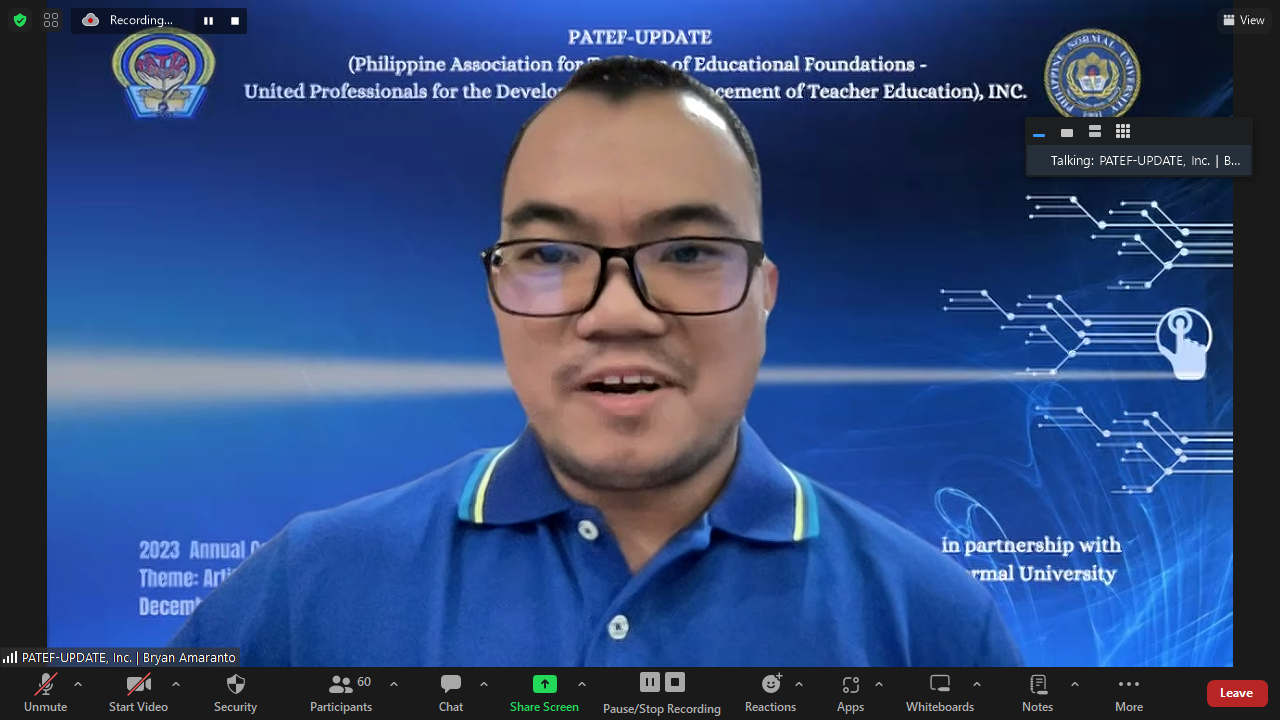Open the More menu
Image resolution: width=1280 pixels, height=720 pixels.
tap(1128, 692)
